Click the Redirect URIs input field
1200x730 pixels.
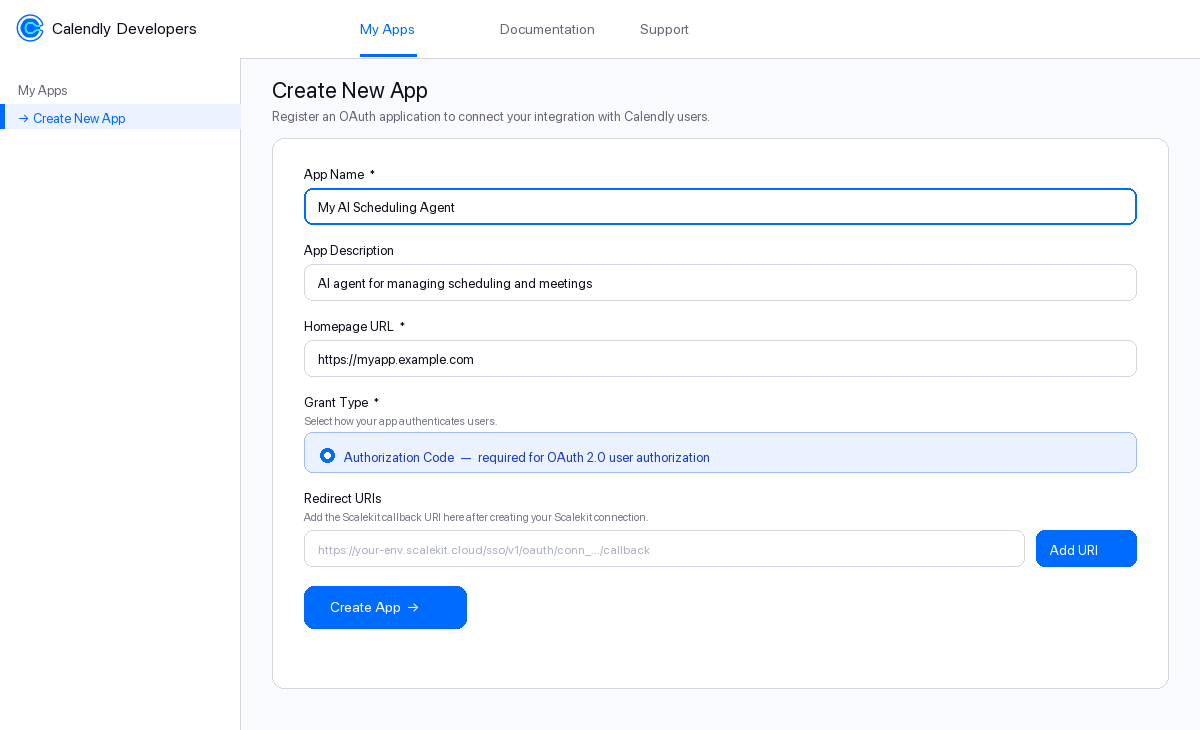664,548
